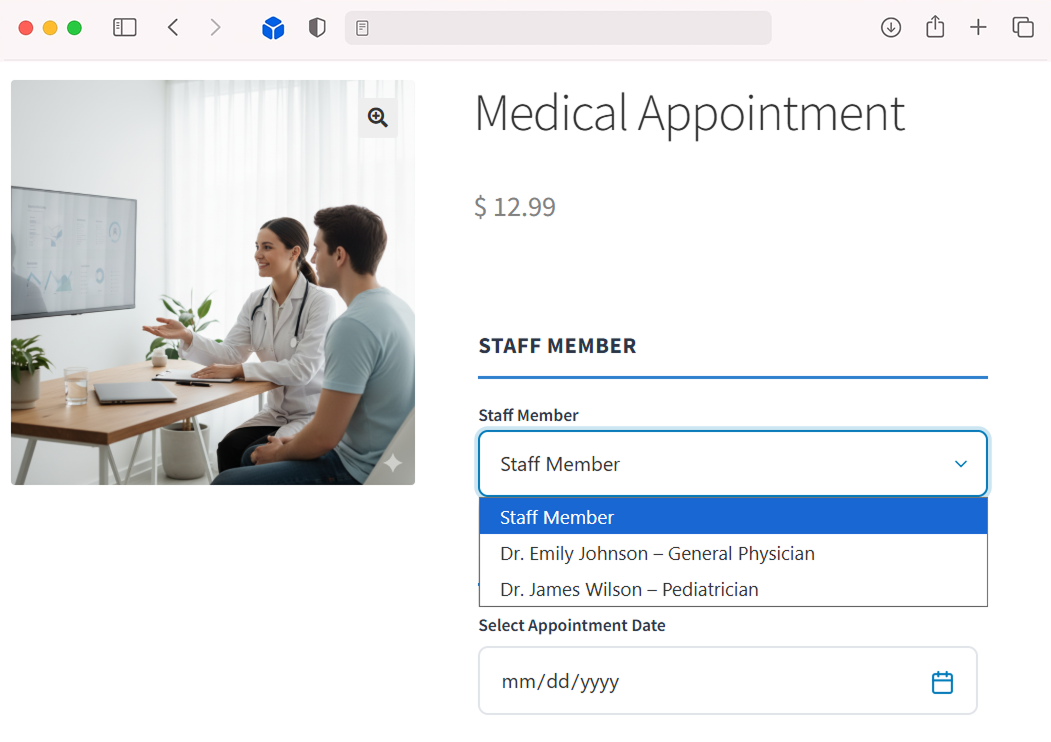
Task: Click the sparkle icon on the product image
Action: [393, 463]
